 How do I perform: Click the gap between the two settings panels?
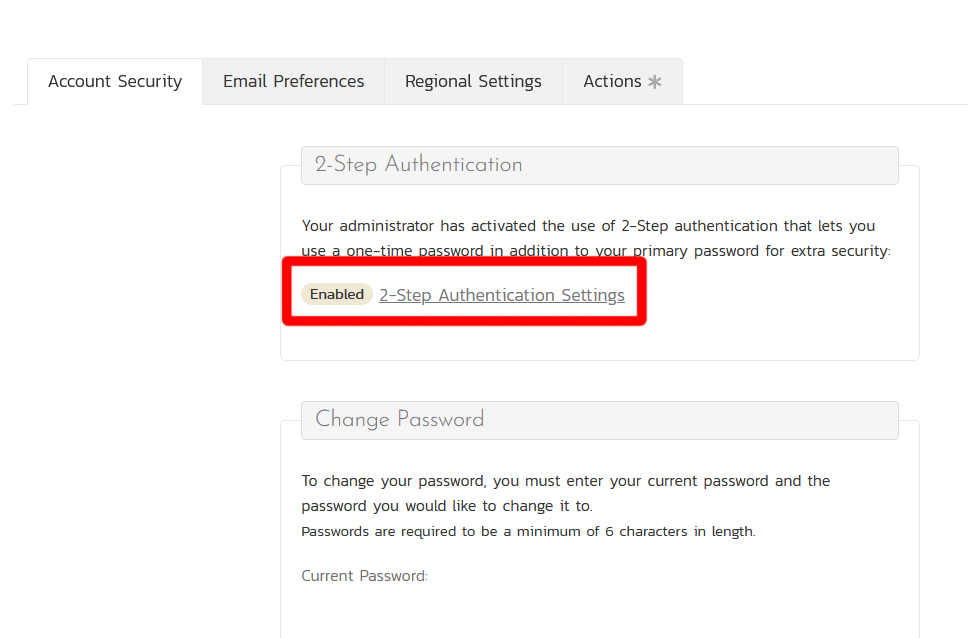click(x=599, y=380)
